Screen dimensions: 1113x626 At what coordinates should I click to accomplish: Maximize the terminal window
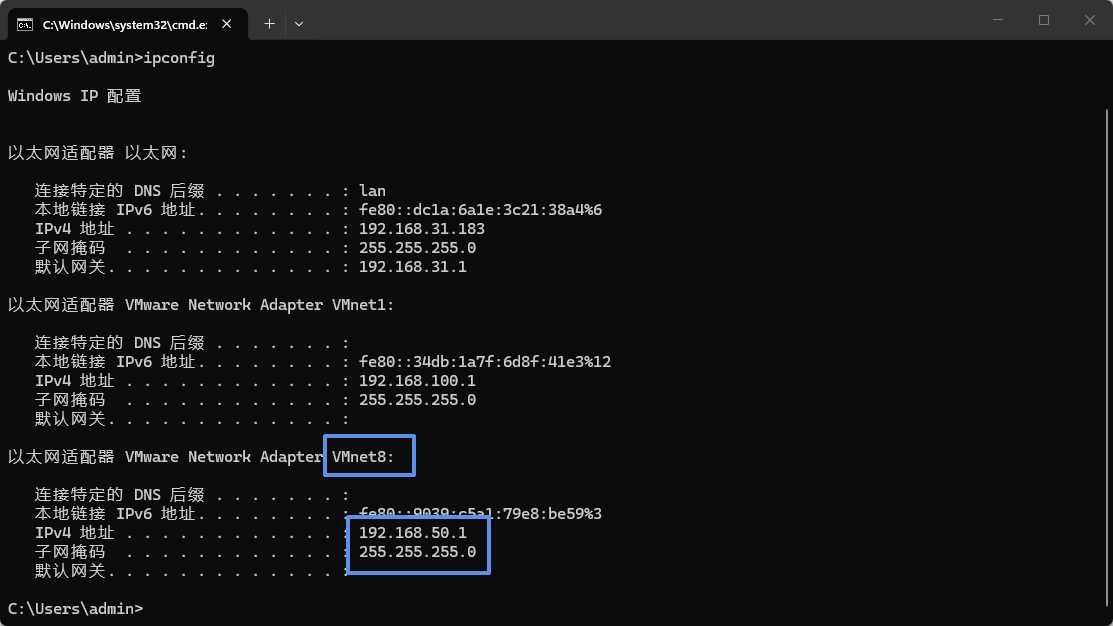(x=1044, y=20)
